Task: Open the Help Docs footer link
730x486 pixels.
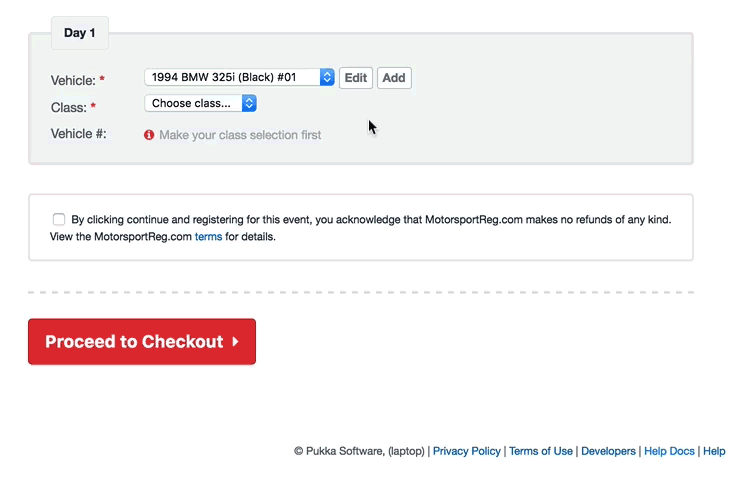Action: click(x=669, y=451)
